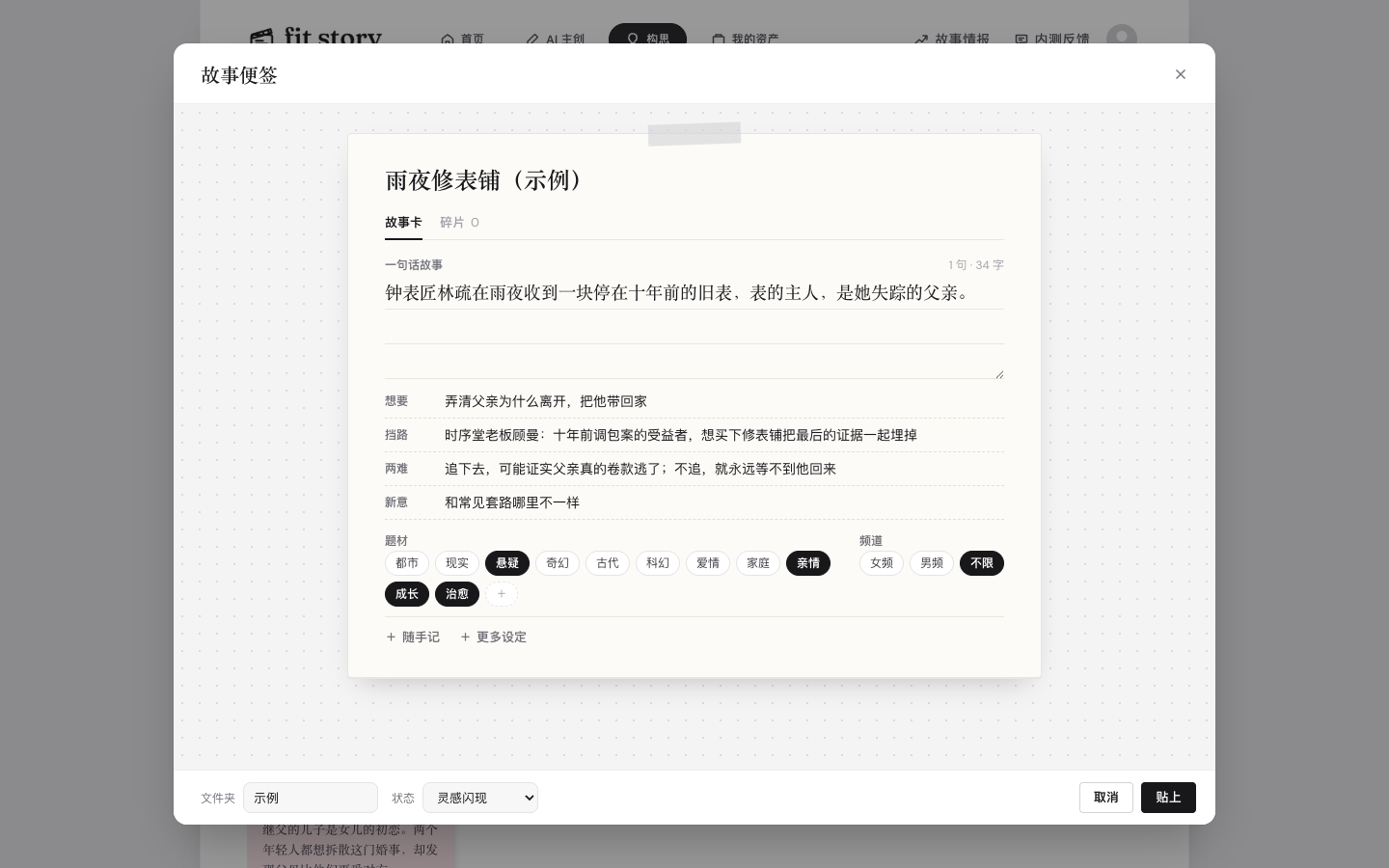Click the 贴上 button
This screenshot has height=868, width=1389.
click(x=1168, y=798)
